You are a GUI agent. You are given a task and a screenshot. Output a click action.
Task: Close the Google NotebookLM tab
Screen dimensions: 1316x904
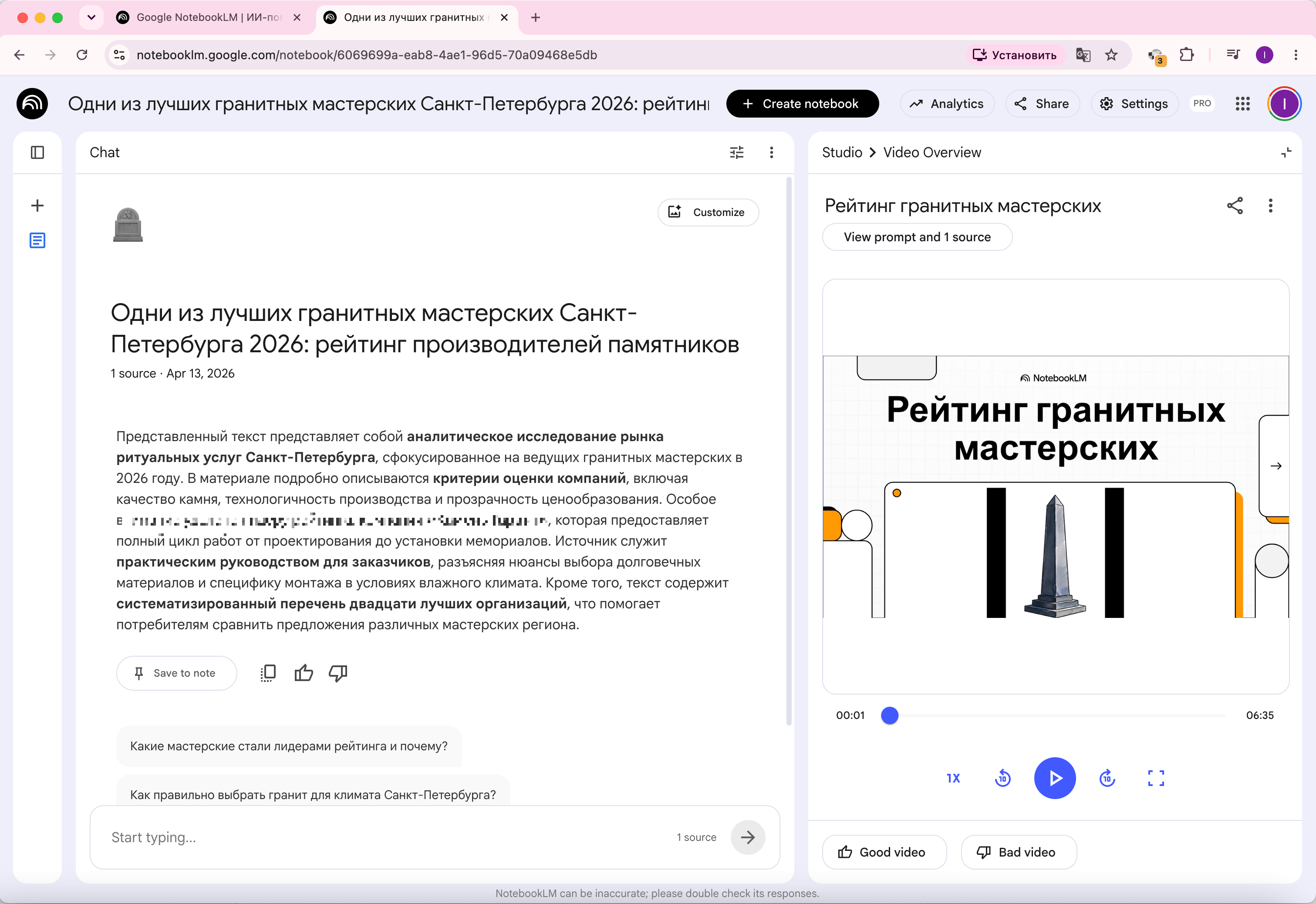(x=297, y=17)
